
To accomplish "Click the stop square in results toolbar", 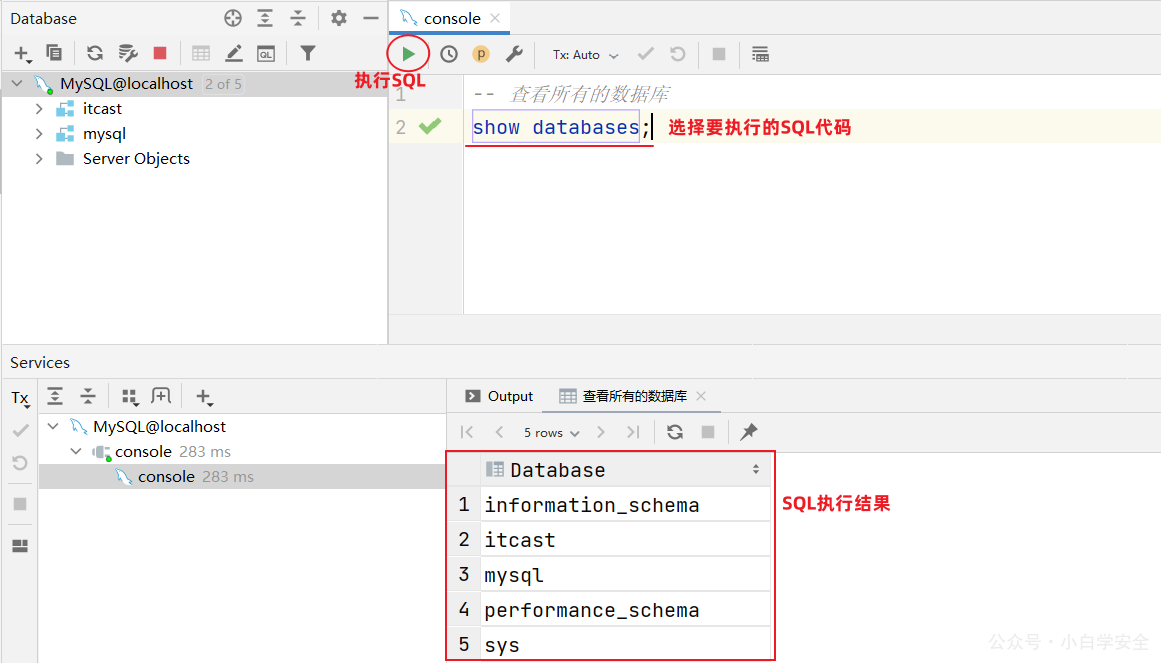I will [x=708, y=432].
